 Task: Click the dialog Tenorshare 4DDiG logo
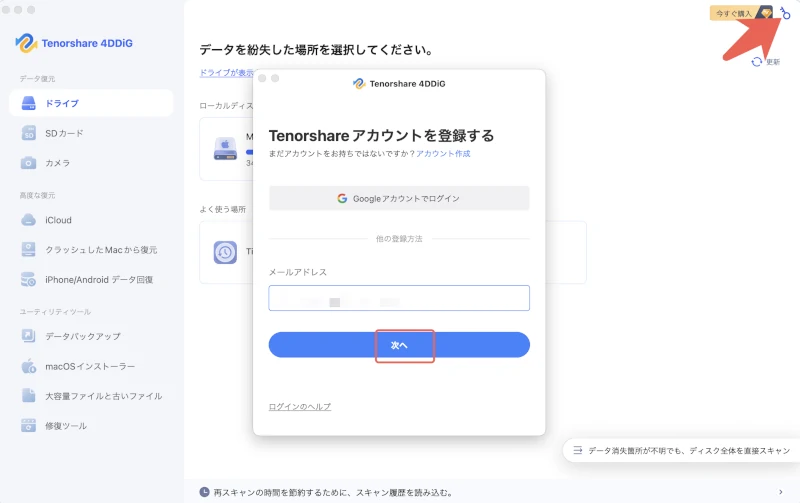click(399, 83)
